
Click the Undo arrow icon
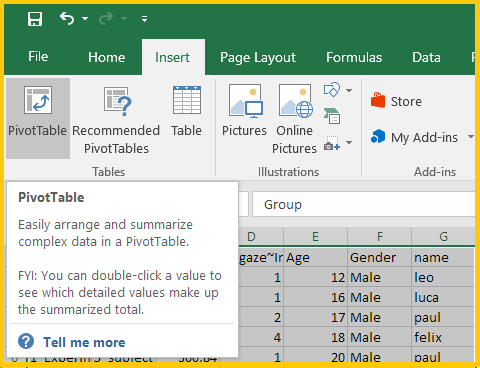(67, 18)
